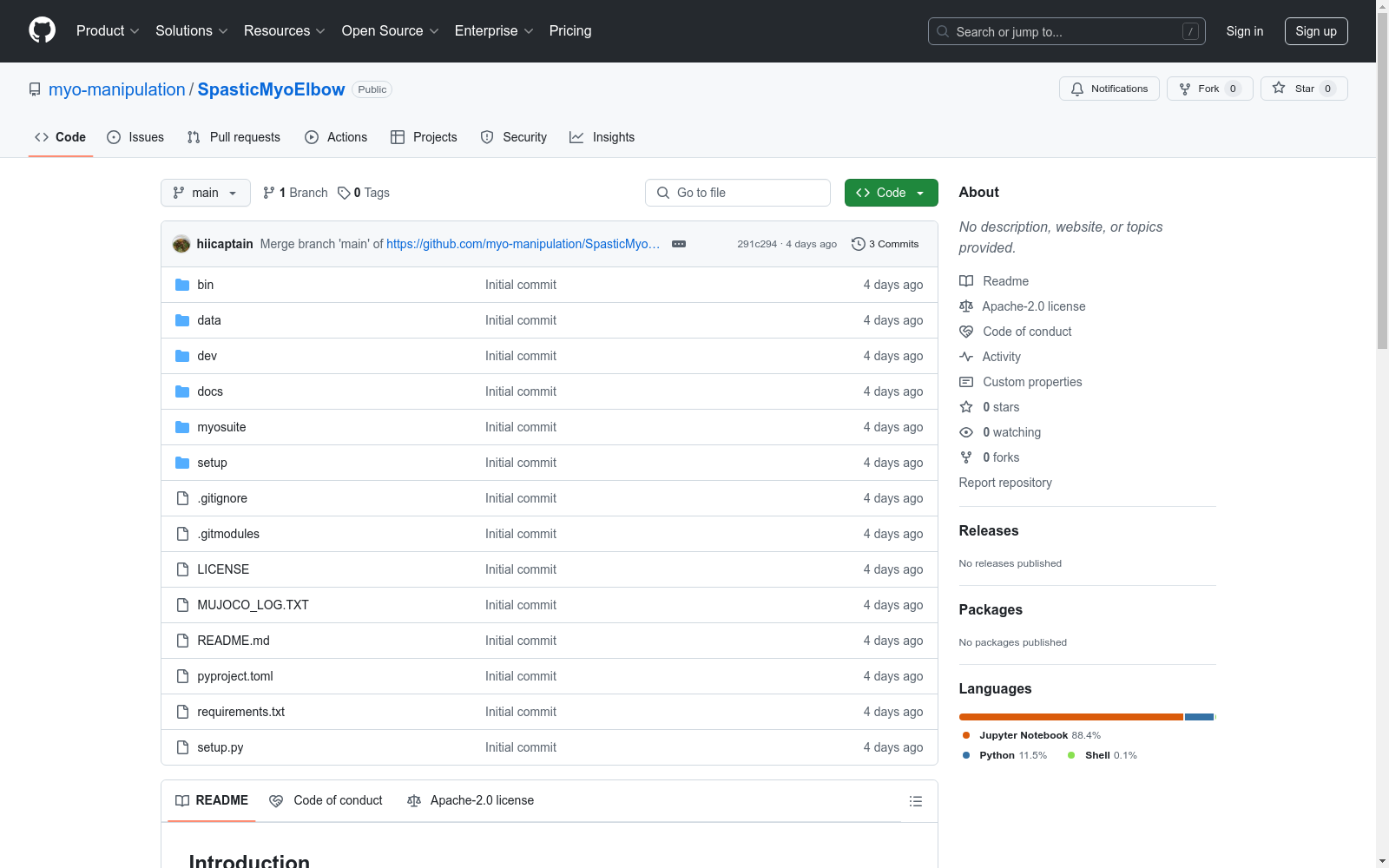The height and width of the screenshot is (868, 1389).
Task: Click the Sign up button
Action: click(x=1316, y=31)
